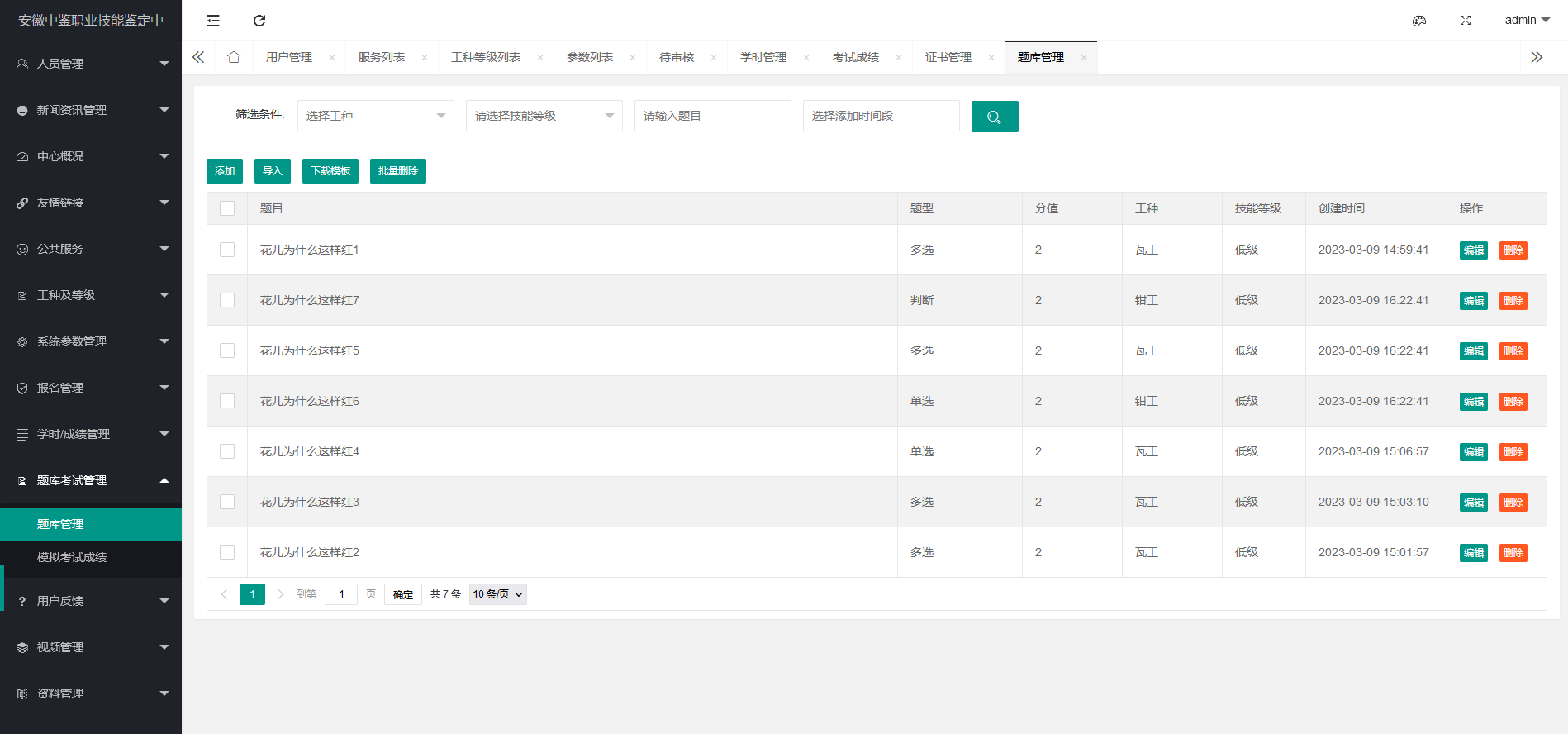Expand the 人员管理 sidebar menu
Image resolution: width=1568 pixels, height=734 pixels.
[91, 64]
